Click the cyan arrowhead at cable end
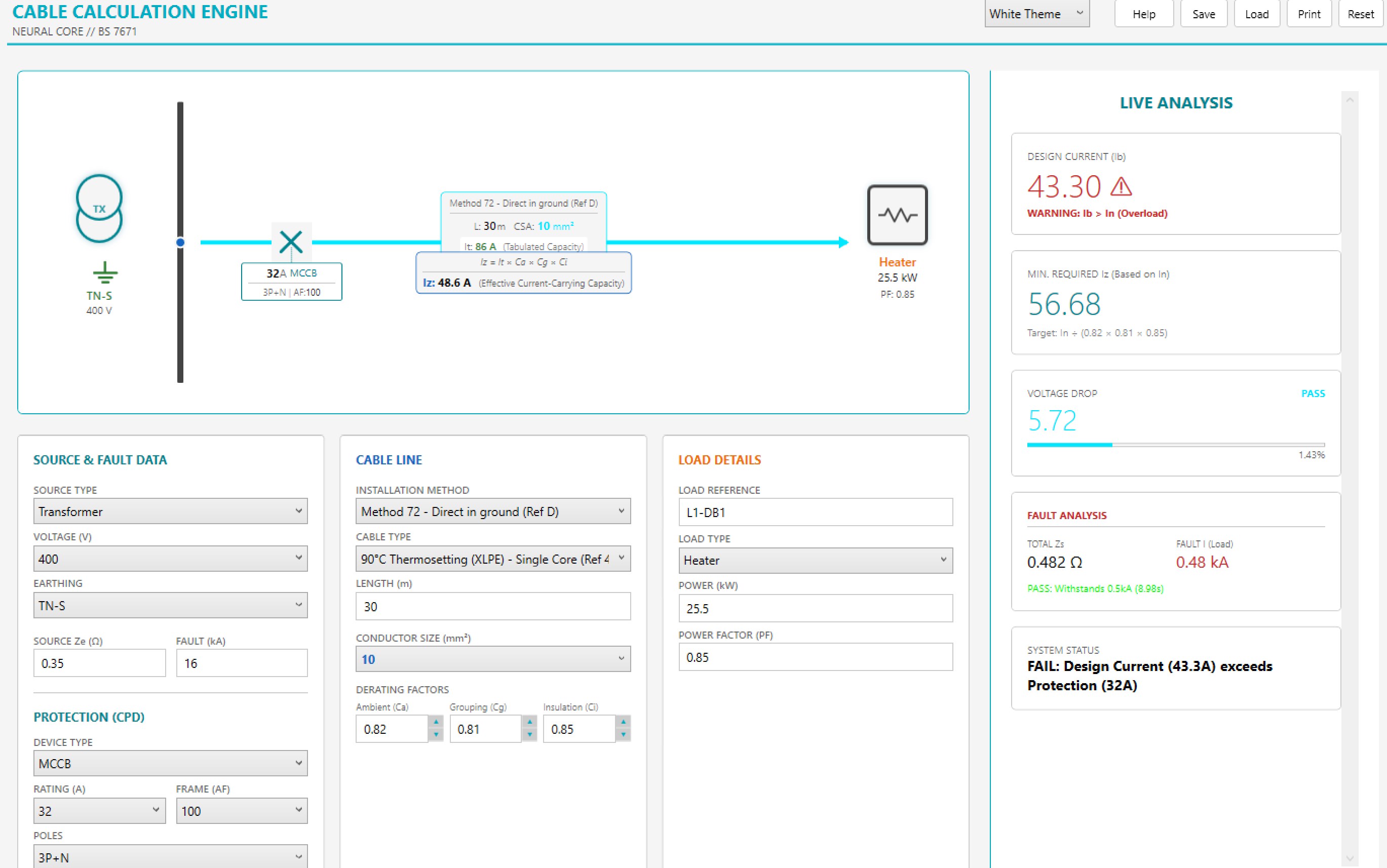 [843, 242]
